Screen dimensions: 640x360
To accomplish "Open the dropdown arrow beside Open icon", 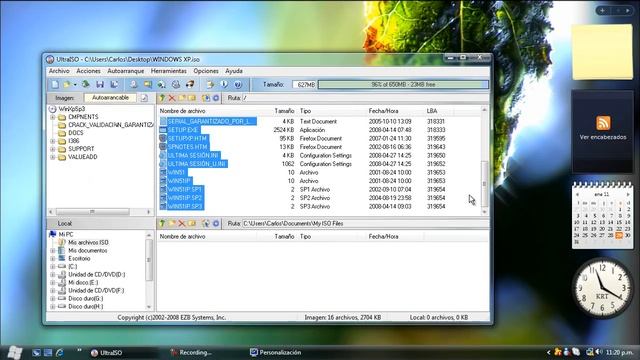I will 75,85.
